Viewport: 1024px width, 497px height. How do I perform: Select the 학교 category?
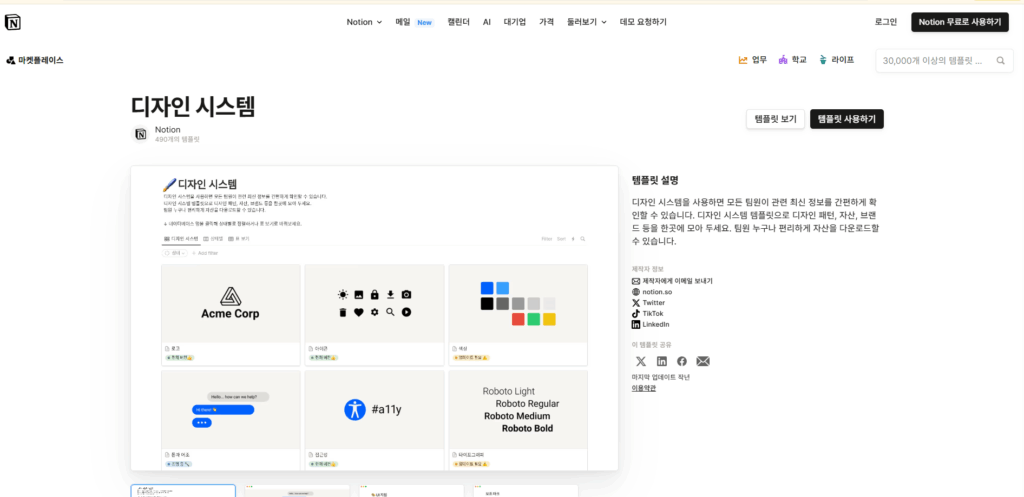792,60
